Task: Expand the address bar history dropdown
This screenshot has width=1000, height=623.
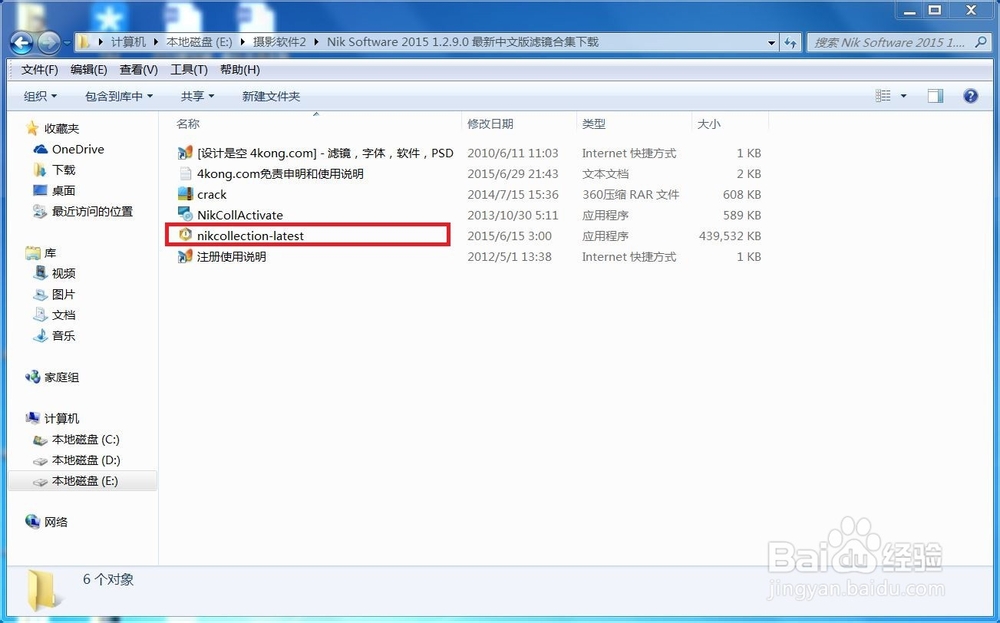Action: [x=771, y=43]
